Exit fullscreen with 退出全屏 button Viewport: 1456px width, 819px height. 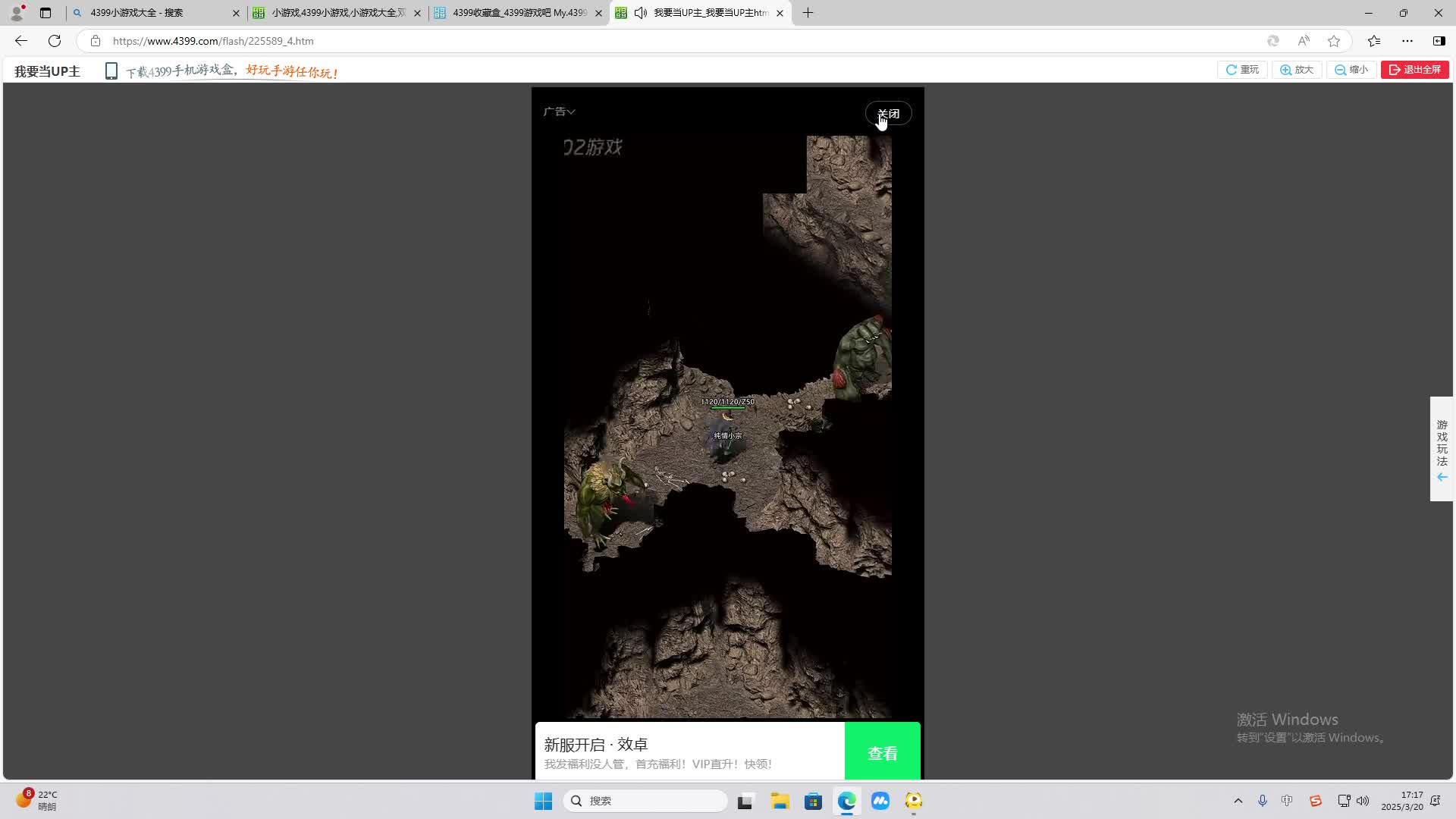pos(1414,70)
